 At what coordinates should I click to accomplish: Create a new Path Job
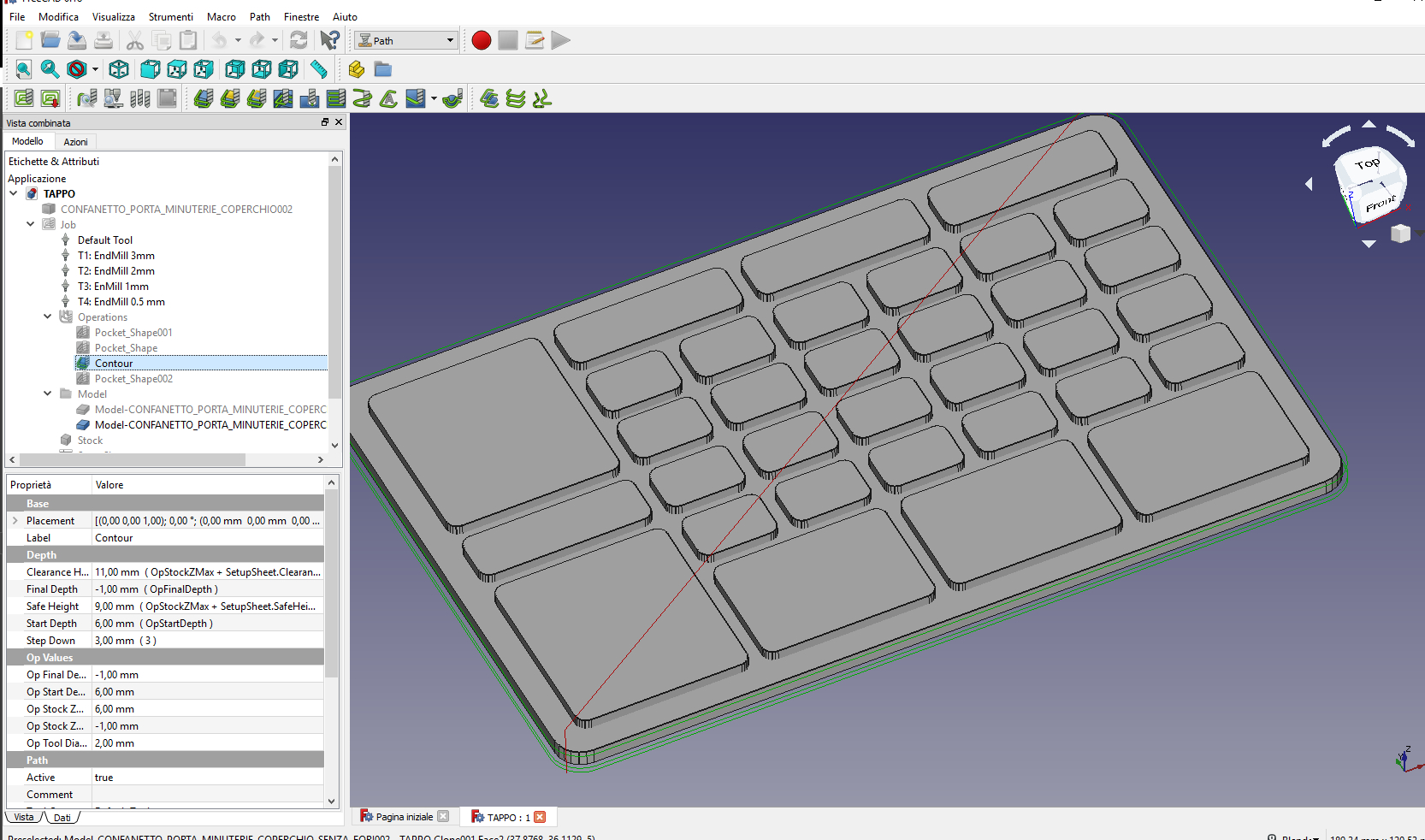pos(24,98)
